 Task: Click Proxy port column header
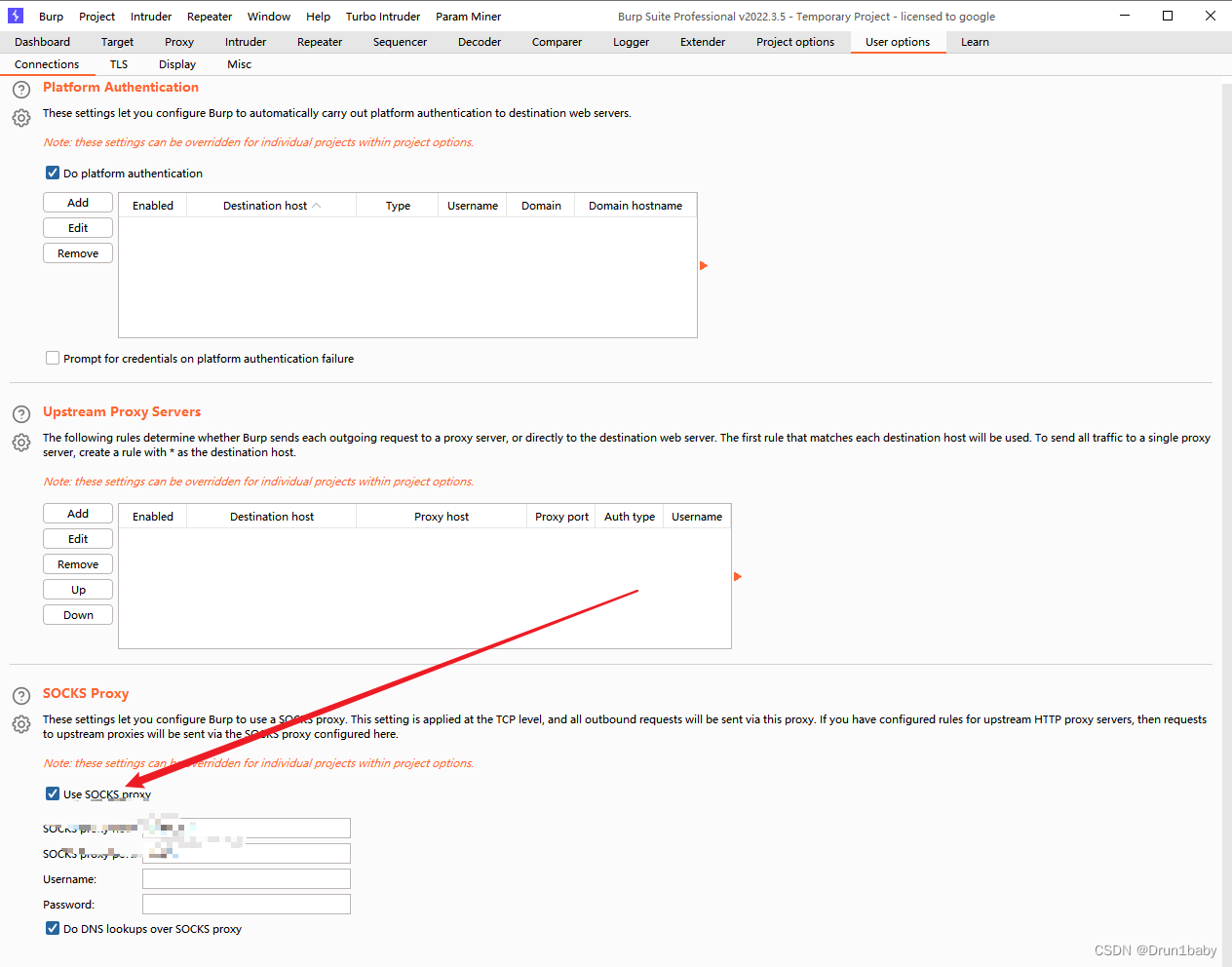pyautogui.click(x=561, y=517)
